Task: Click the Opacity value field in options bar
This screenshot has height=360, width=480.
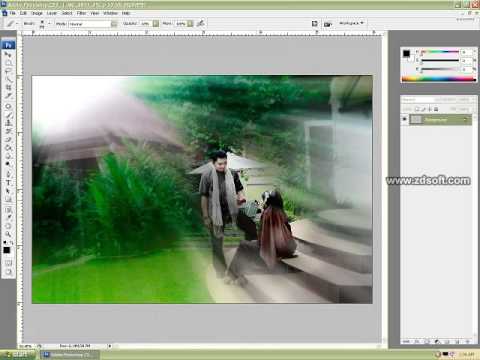Action: [145, 24]
